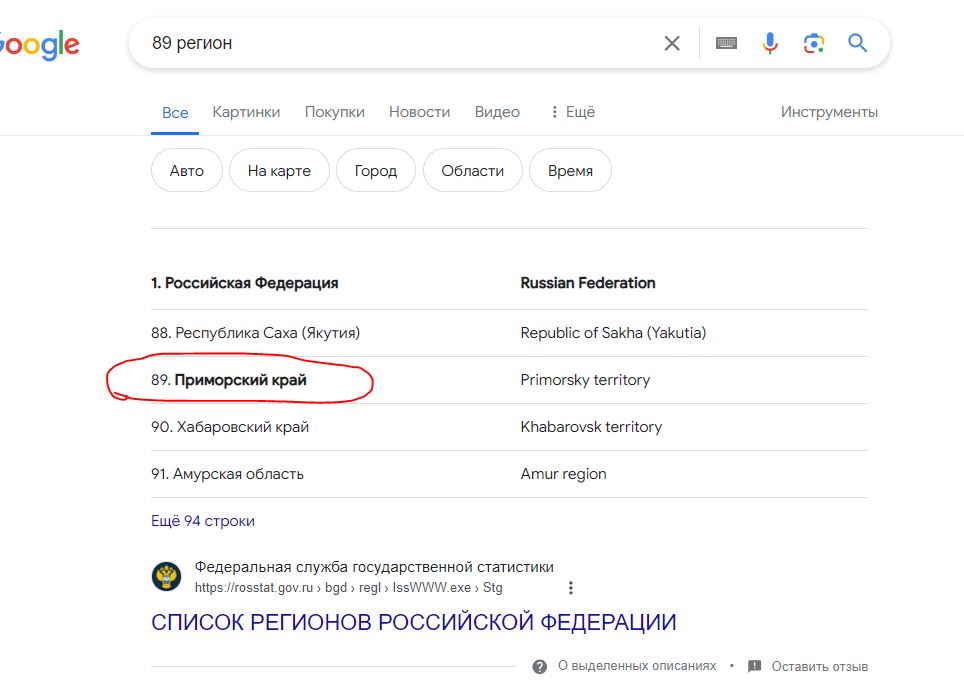
Task: Click the Rosstat site favicon
Action: point(167,576)
